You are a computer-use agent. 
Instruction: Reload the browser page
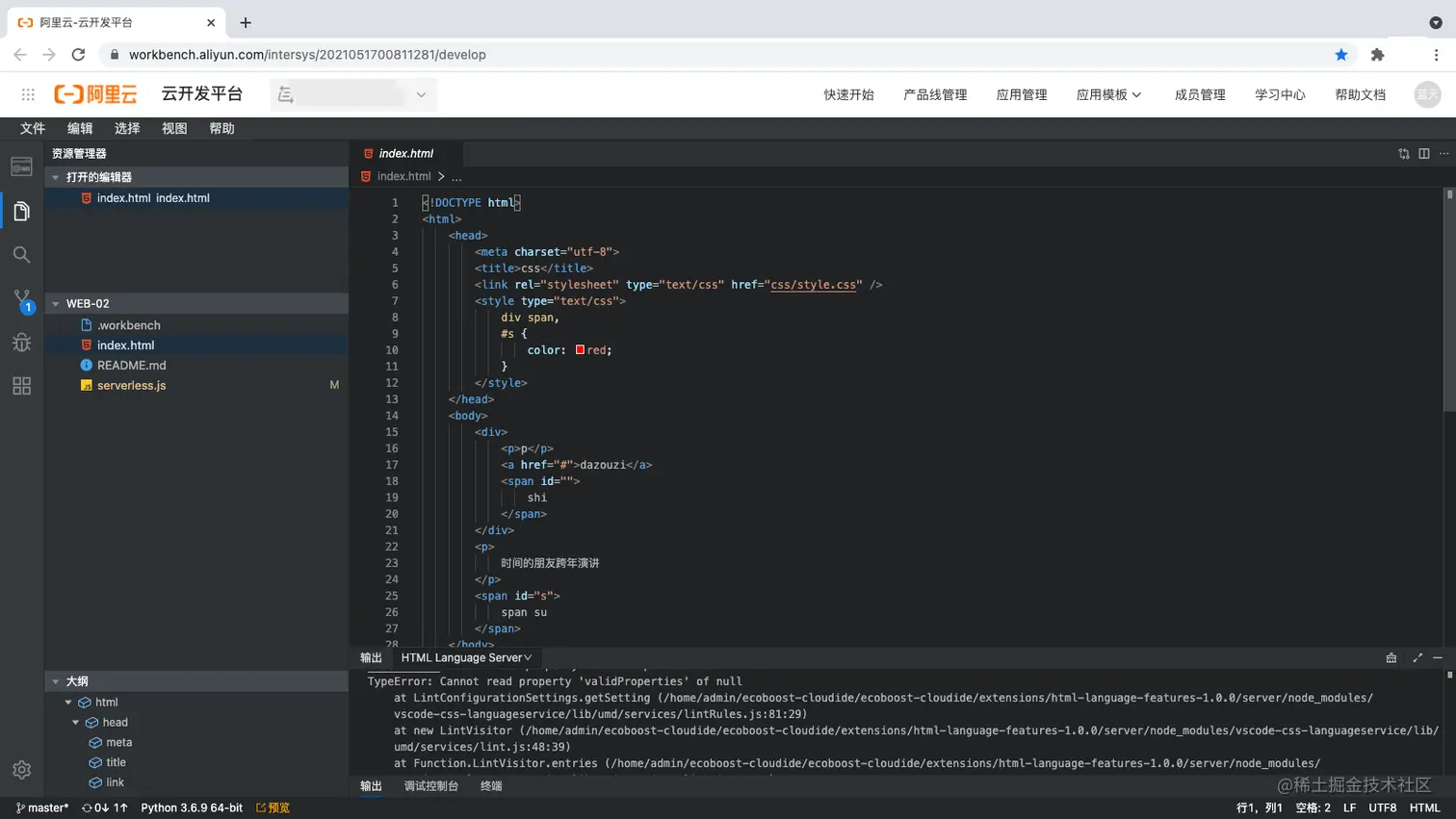[x=79, y=55]
